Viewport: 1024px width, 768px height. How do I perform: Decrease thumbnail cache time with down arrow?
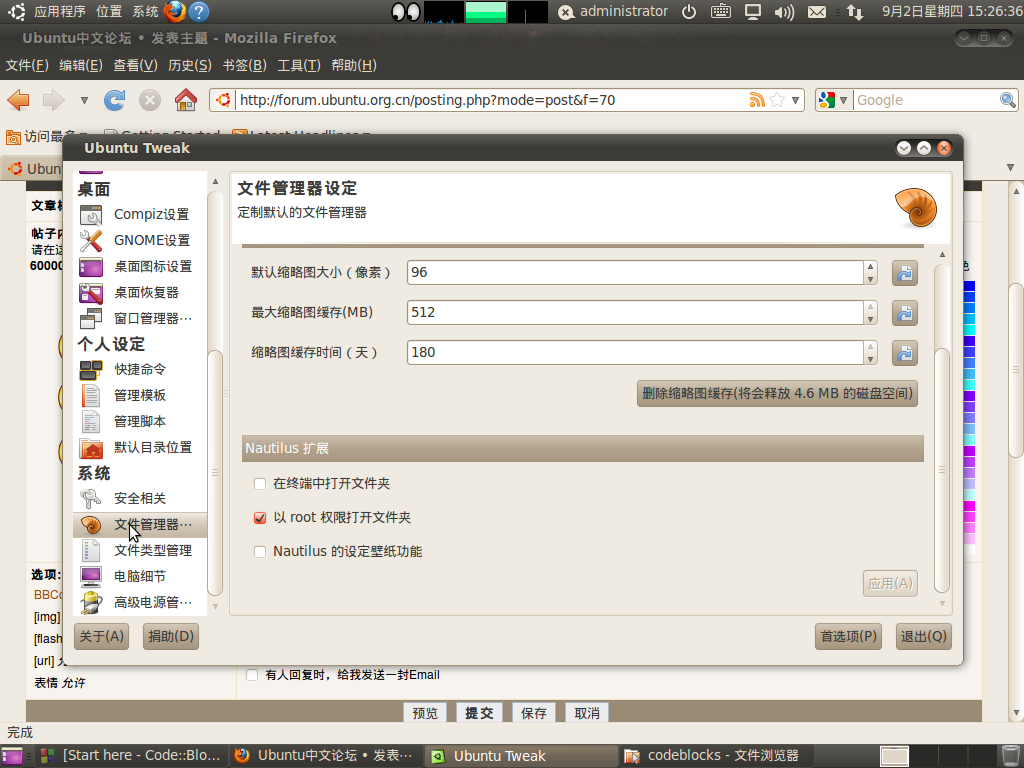point(870,360)
